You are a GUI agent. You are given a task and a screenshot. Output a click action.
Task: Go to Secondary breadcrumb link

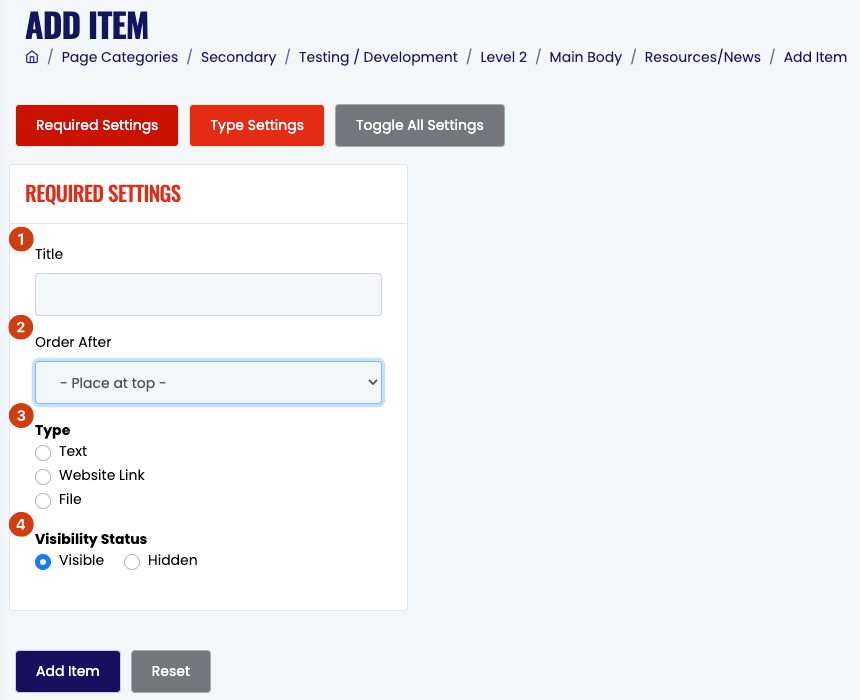point(239,57)
